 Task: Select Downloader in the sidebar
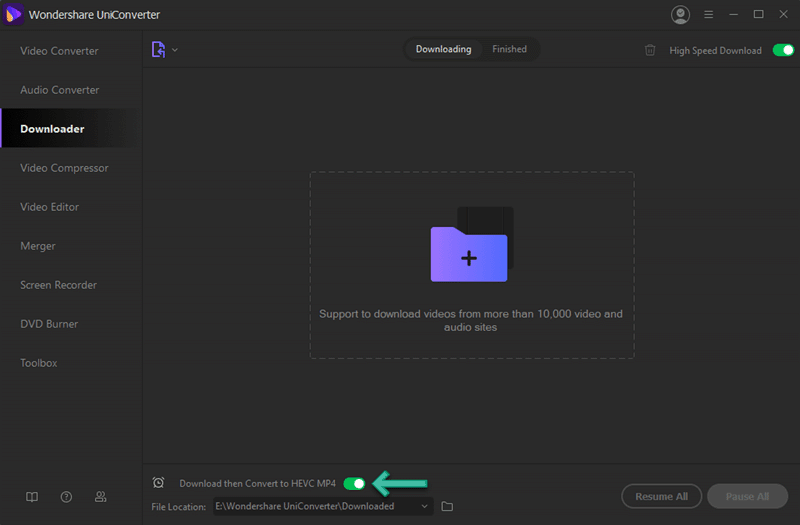(x=71, y=129)
